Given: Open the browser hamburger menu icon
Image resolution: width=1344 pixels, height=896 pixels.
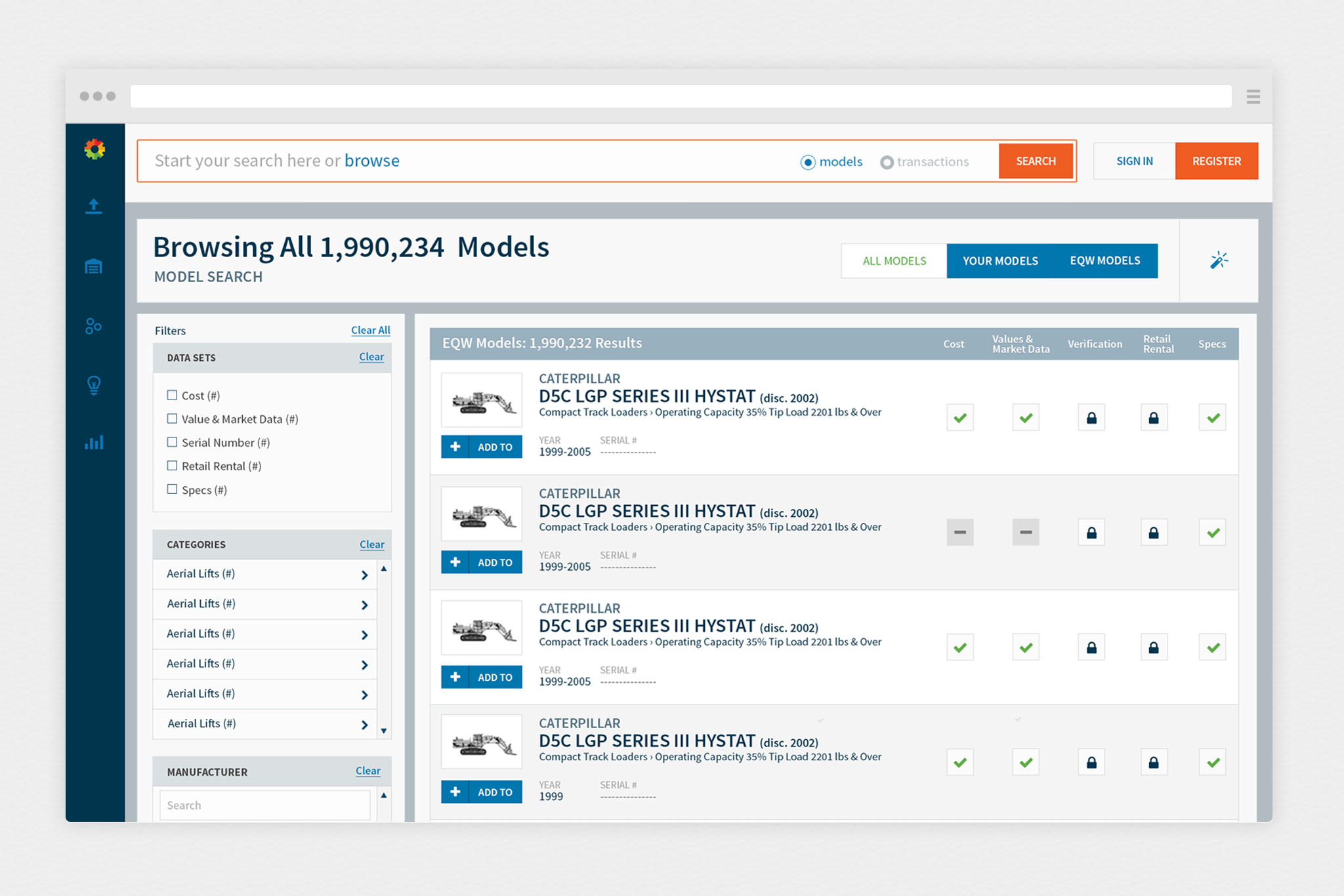Looking at the screenshot, I should 1253,97.
